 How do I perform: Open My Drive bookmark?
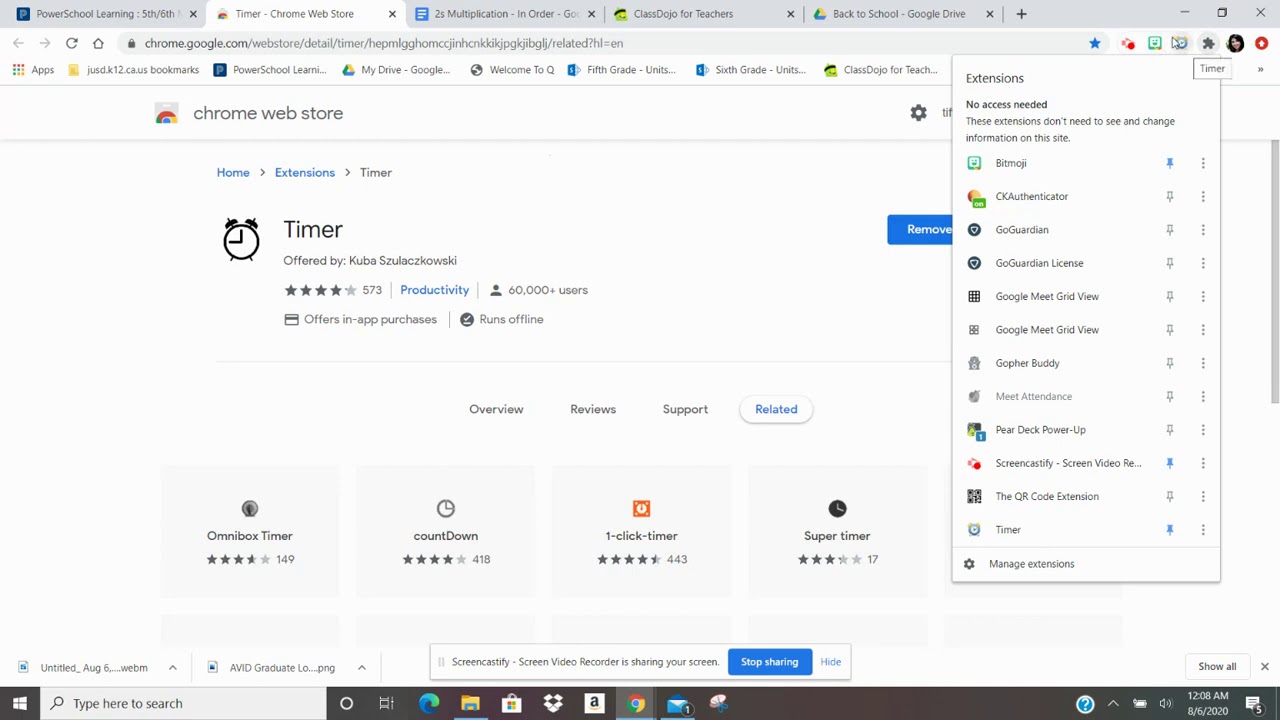[x=396, y=70]
